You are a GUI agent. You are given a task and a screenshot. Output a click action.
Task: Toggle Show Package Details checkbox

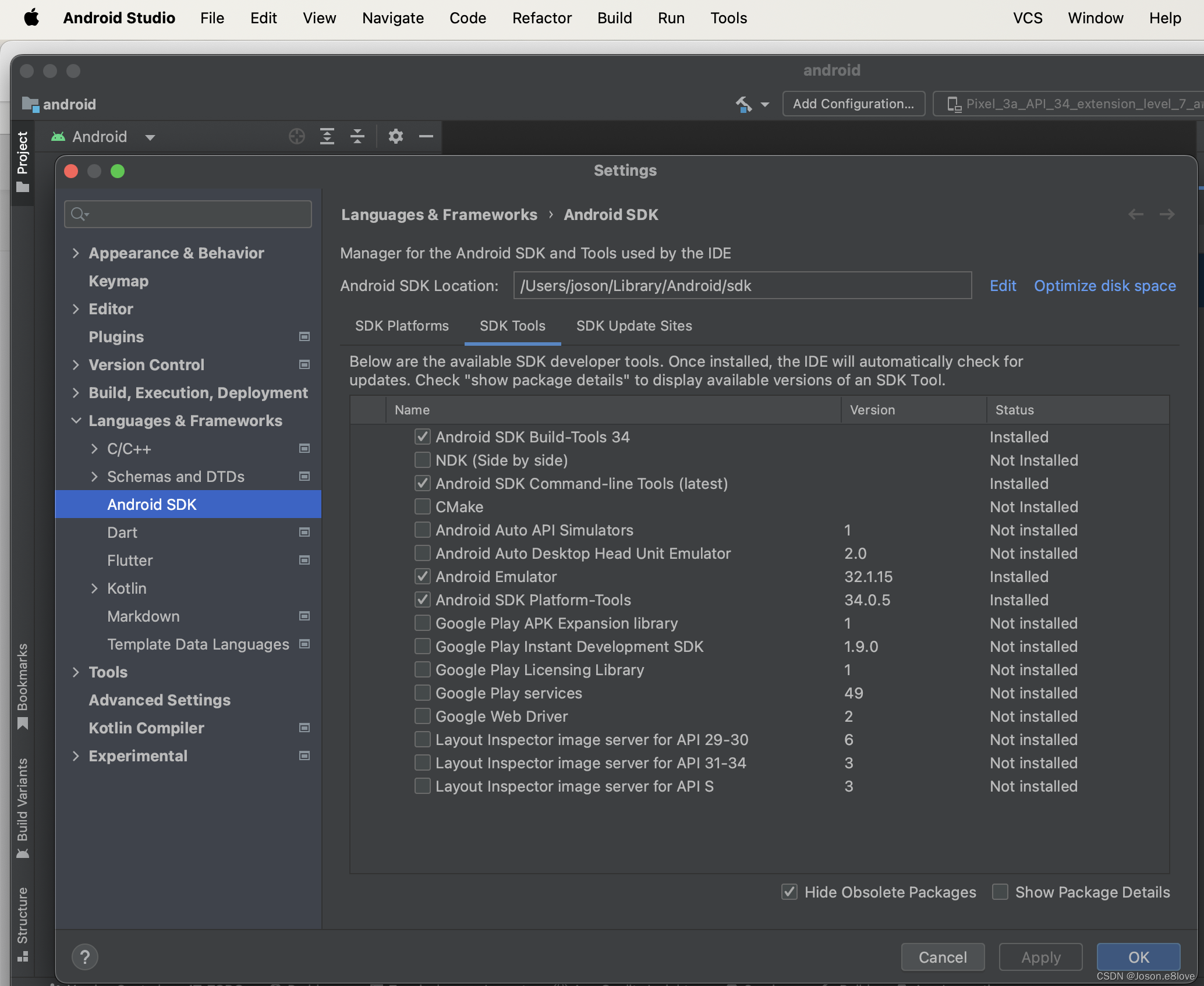[x=1000, y=892]
